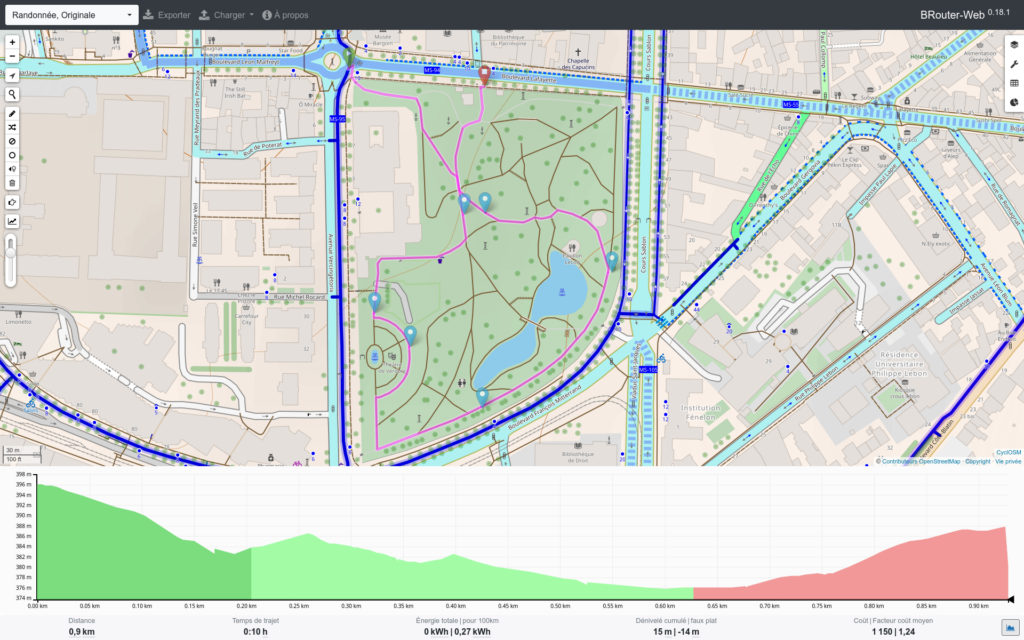Click the line-chart button in left toolbar

click(x=12, y=221)
